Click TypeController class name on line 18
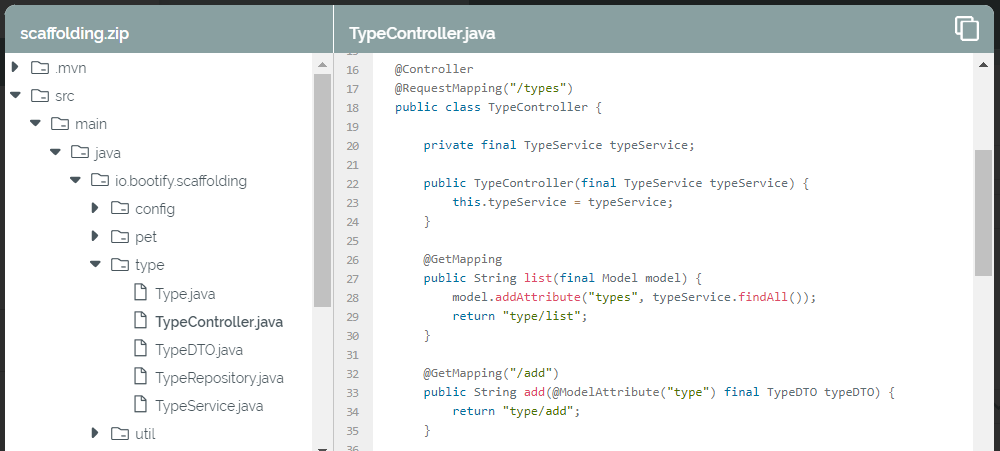The width and height of the screenshot is (1000, 451). tap(538, 107)
